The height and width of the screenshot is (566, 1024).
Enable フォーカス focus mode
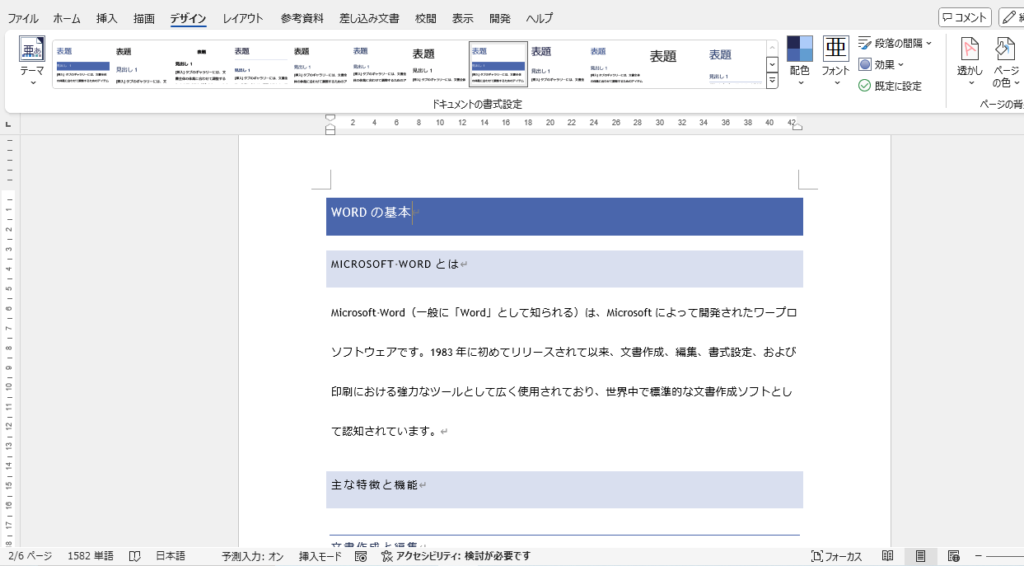coord(837,556)
